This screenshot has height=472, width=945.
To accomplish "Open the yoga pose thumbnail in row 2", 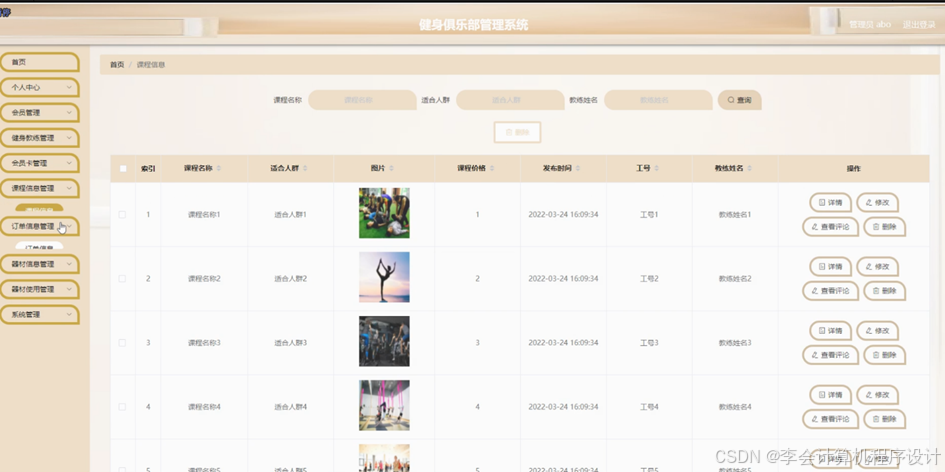I will pos(385,277).
